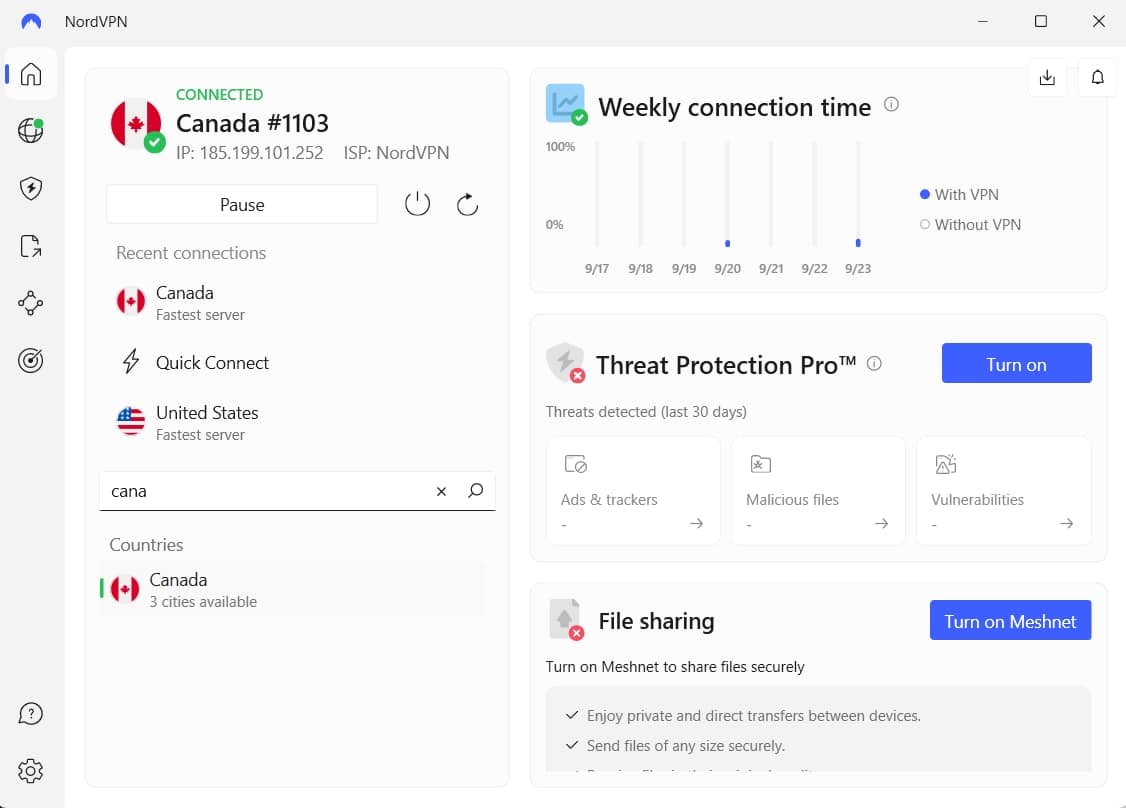
Task: Turn on Threat Protection Pro
Action: coord(1016,363)
